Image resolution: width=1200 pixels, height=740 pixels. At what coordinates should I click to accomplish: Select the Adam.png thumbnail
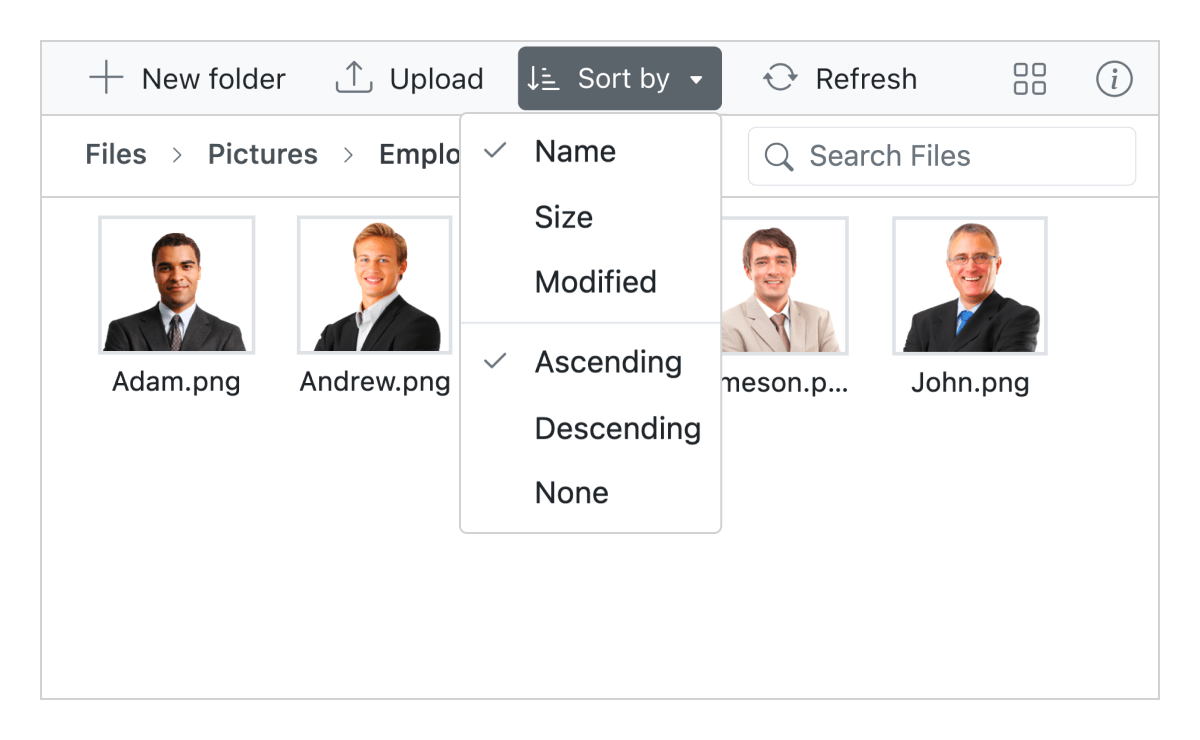(176, 284)
